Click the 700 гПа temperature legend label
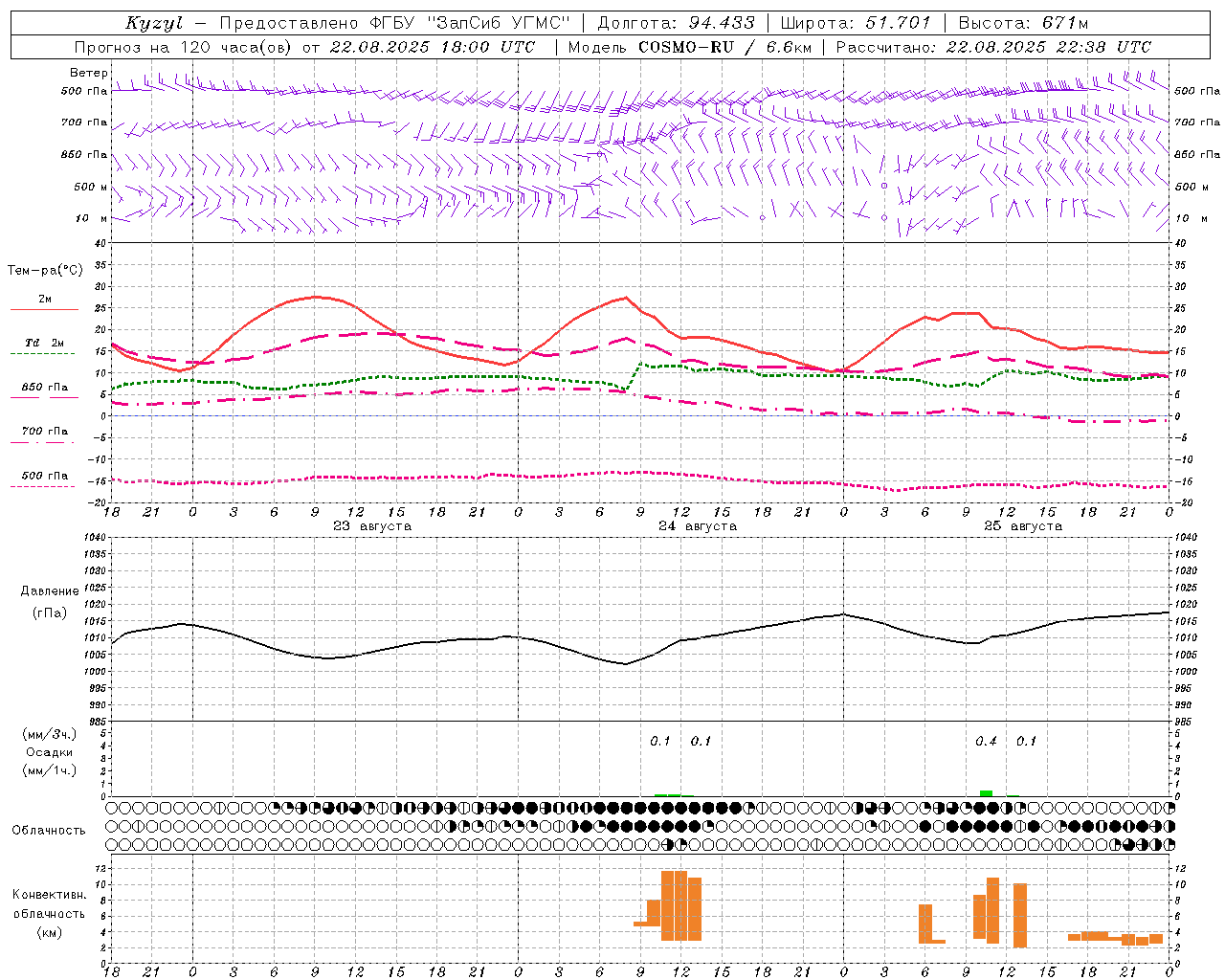Viewport: 1225px width, 980px height. 45,432
